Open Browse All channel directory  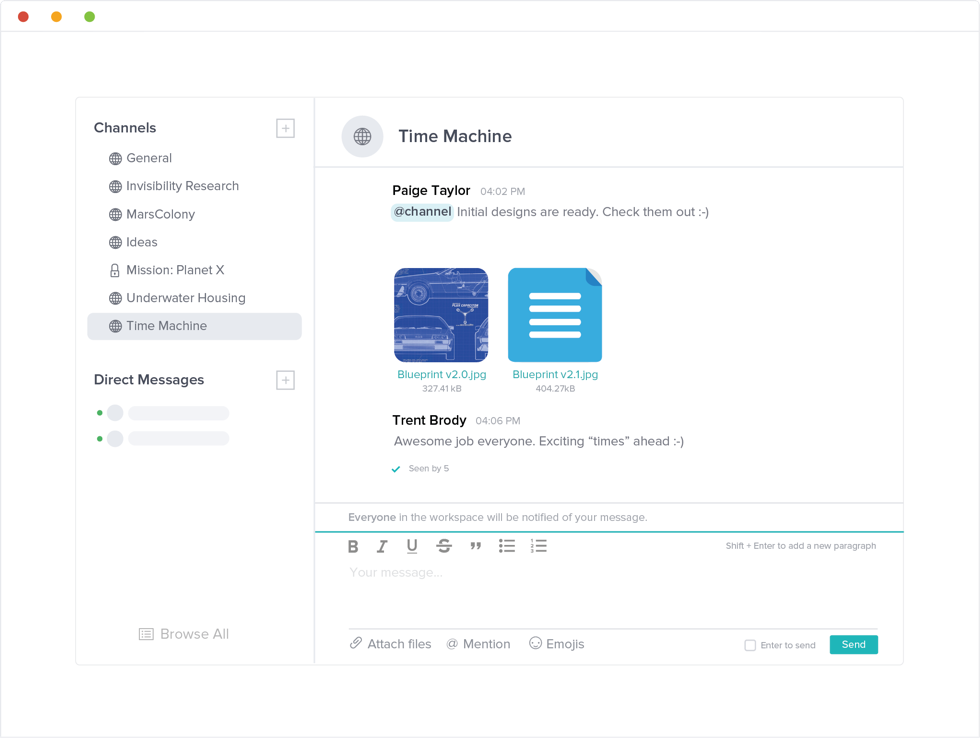(x=183, y=633)
